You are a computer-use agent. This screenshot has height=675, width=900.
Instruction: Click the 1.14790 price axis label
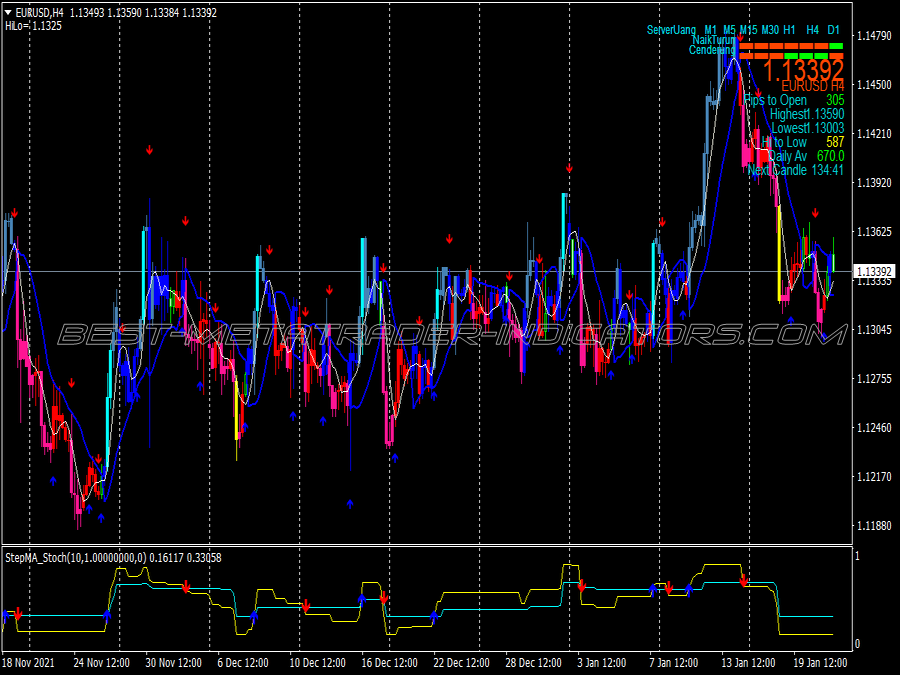[x=874, y=36]
